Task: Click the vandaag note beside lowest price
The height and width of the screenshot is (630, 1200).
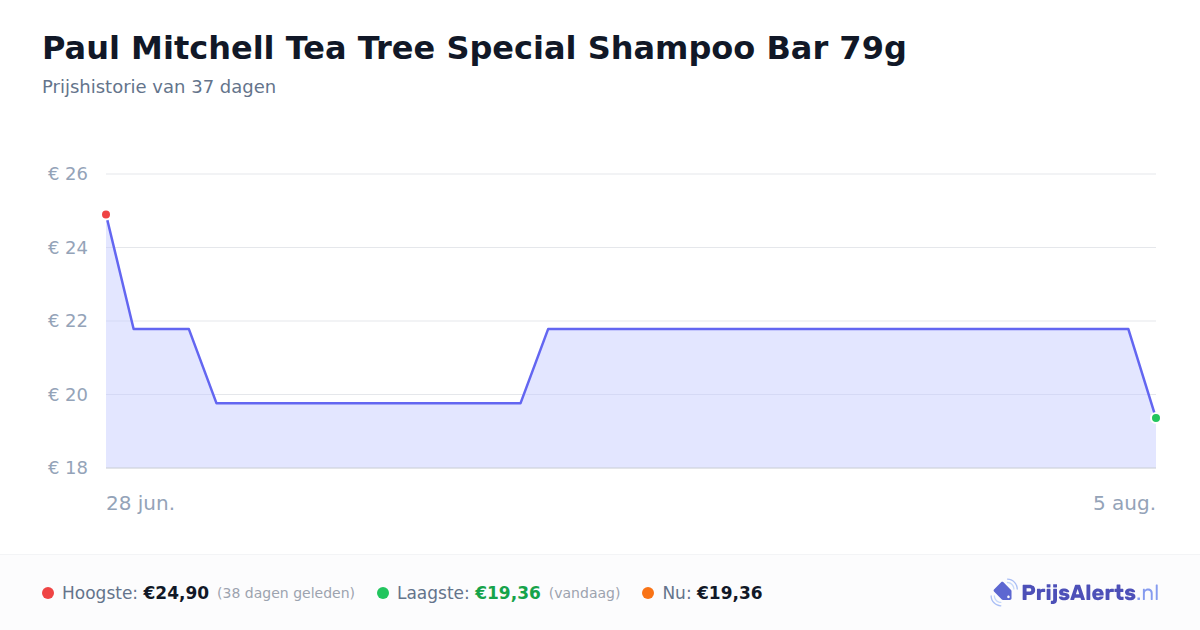Action: click(585, 593)
